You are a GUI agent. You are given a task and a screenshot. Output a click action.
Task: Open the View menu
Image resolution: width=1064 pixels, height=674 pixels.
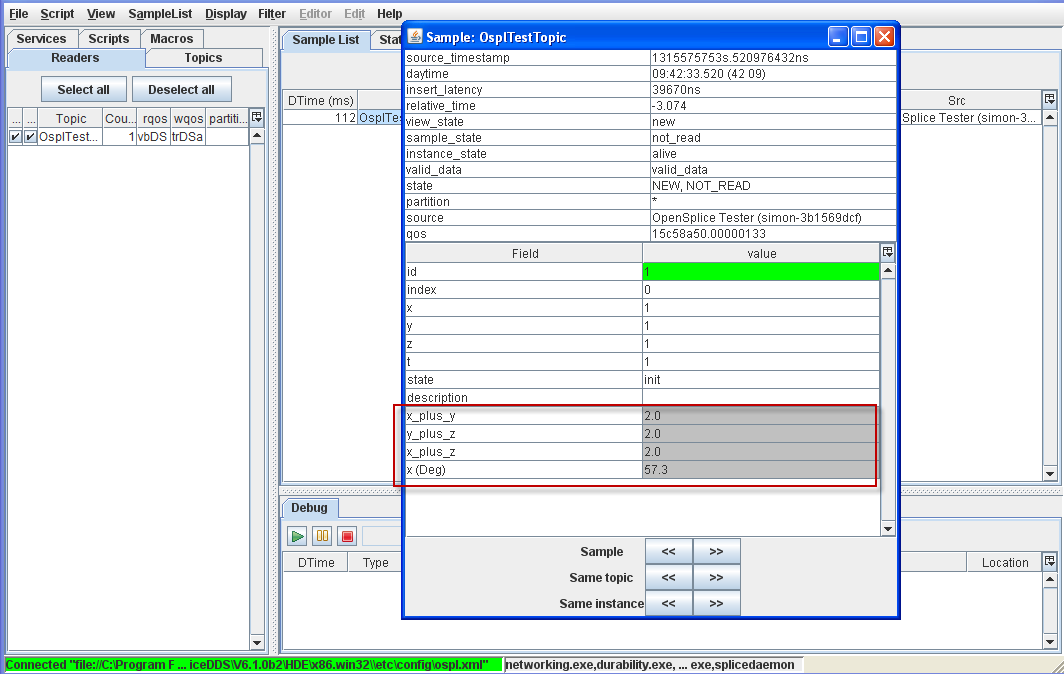tap(100, 14)
